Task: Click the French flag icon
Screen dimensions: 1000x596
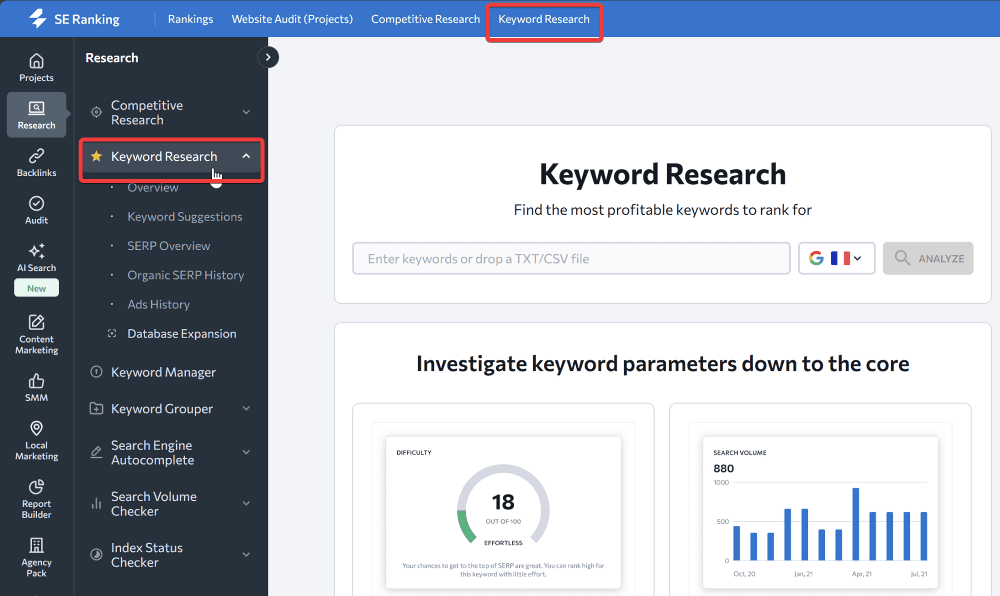Action: click(840, 258)
